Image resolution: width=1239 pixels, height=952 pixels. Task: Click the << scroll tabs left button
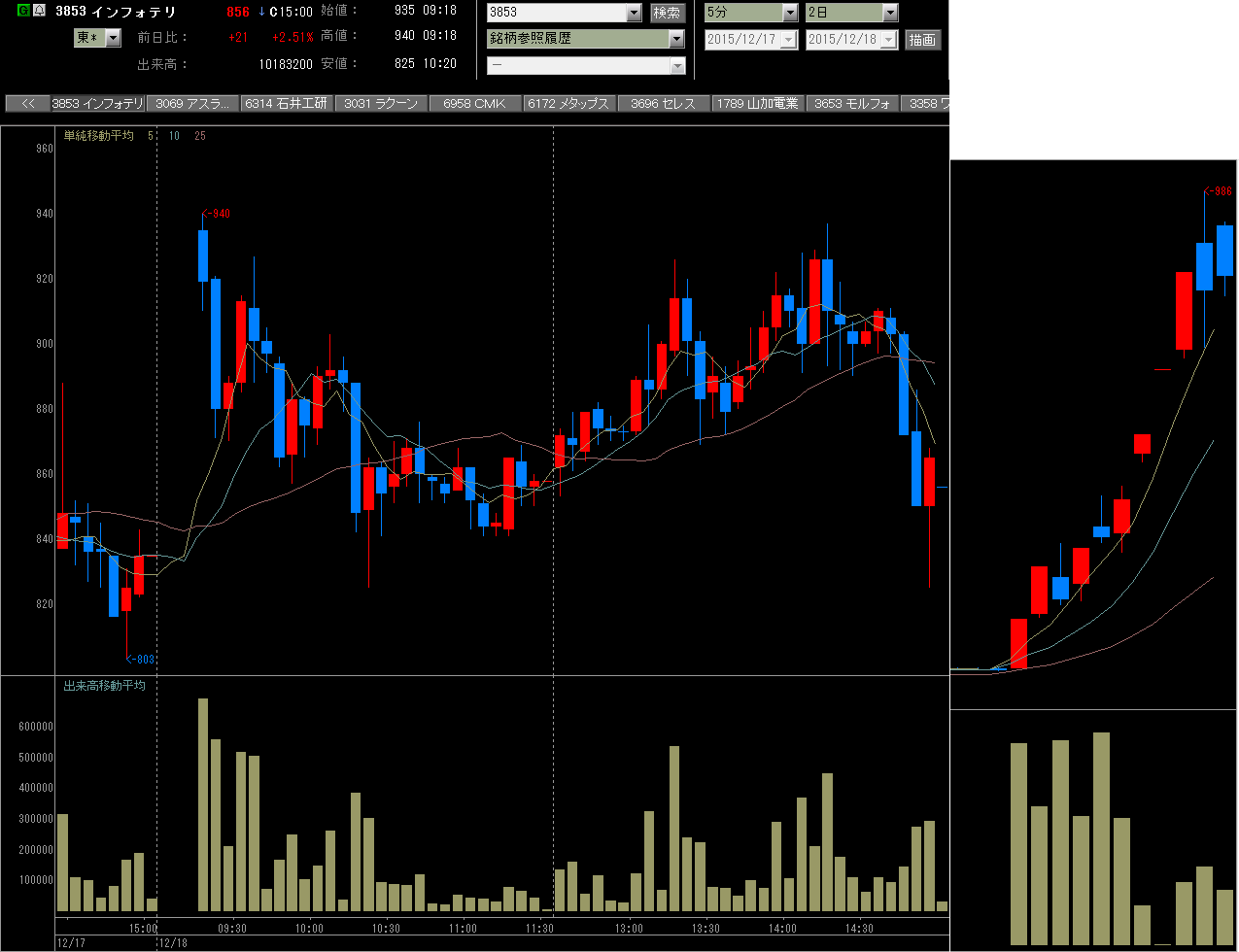(x=27, y=103)
